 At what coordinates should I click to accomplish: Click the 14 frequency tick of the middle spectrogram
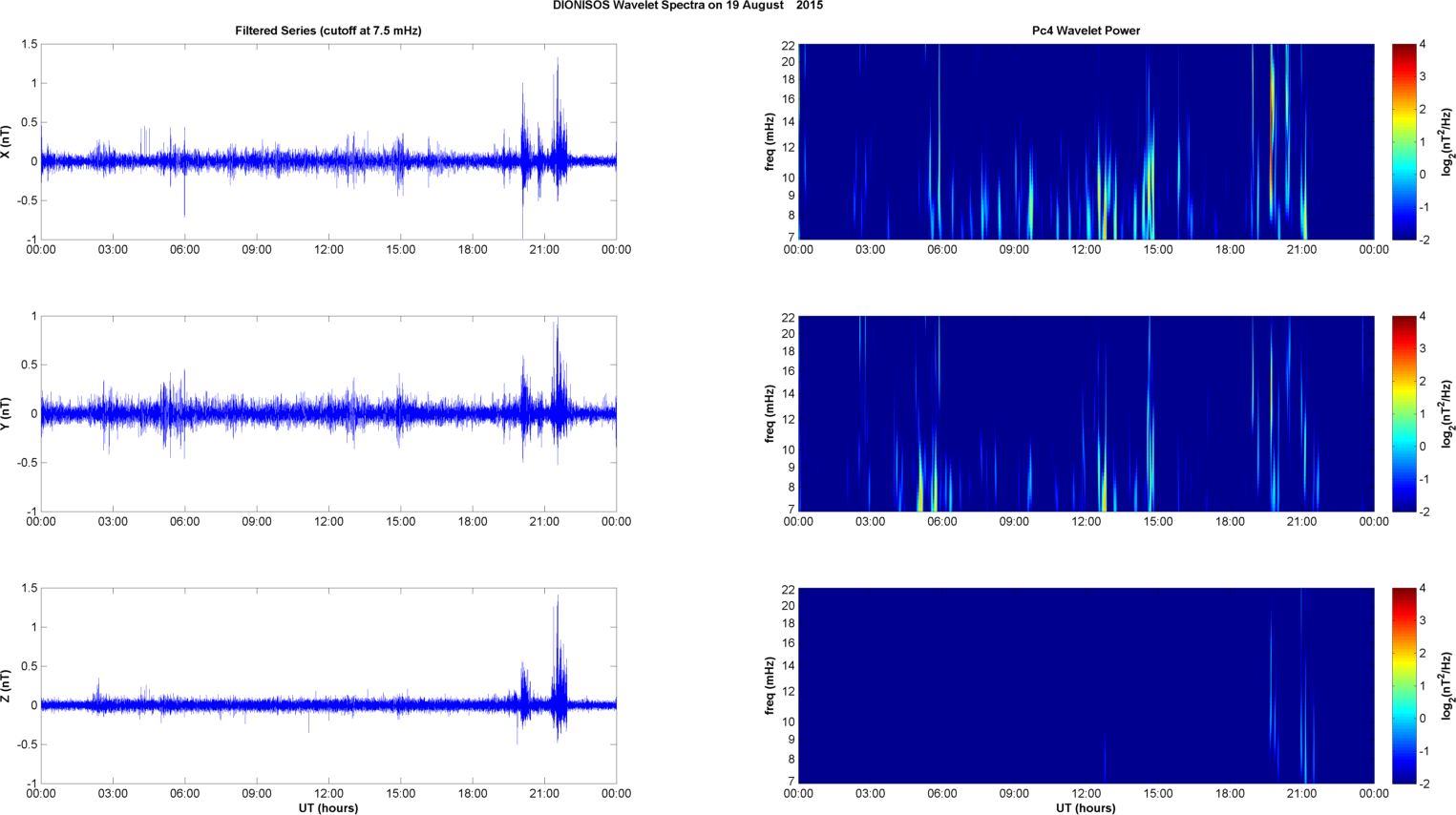pos(788,394)
